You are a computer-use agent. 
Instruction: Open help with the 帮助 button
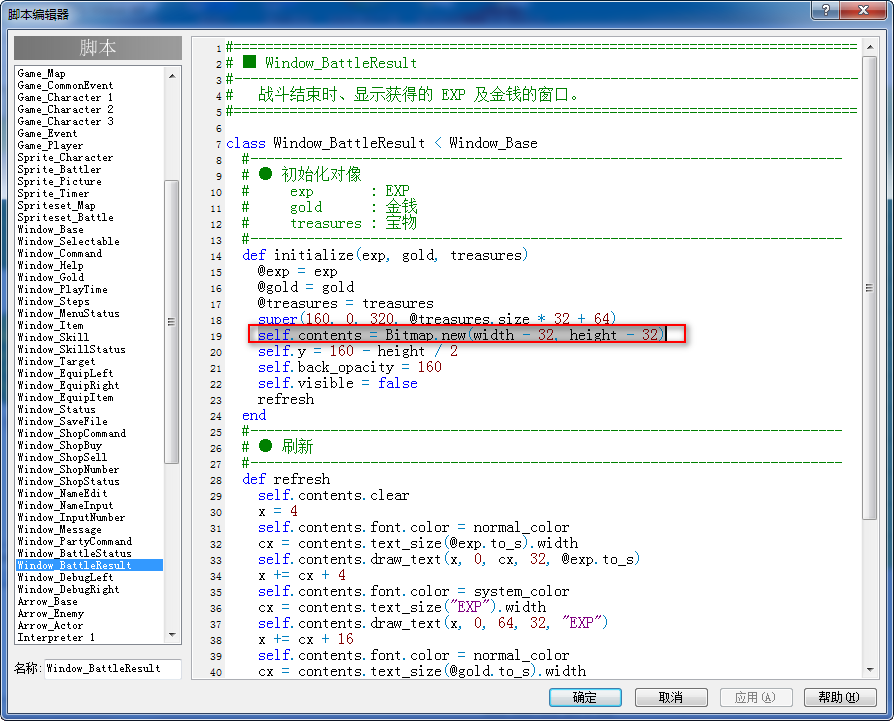tap(840, 697)
